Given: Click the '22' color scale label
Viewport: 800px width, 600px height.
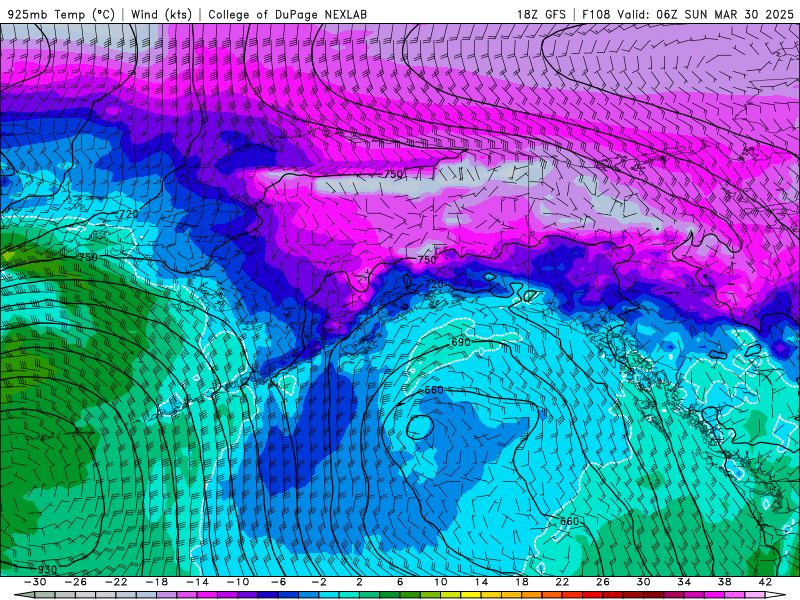Looking at the screenshot, I should coord(562,582).
